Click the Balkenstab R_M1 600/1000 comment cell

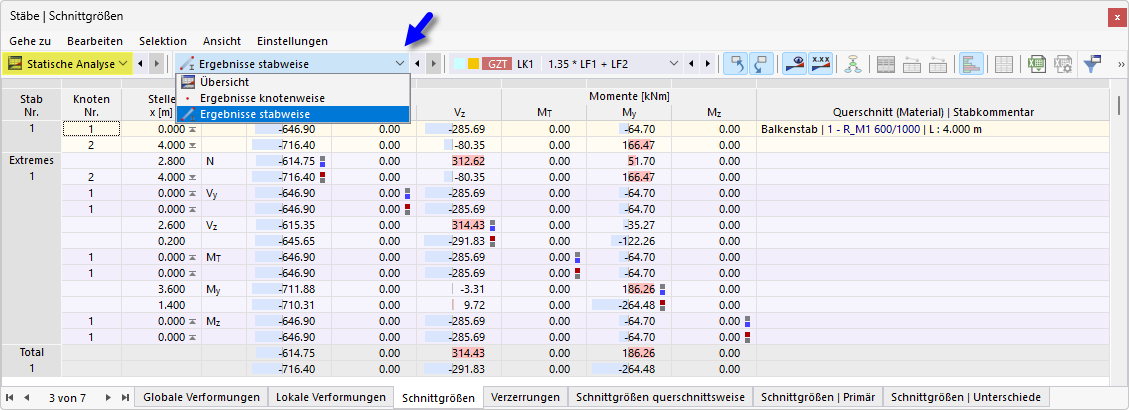[x=935, y=129]
